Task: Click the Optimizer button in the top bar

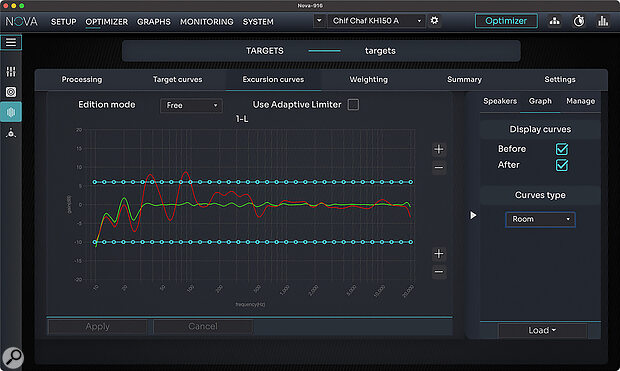Action: [506, 21]
